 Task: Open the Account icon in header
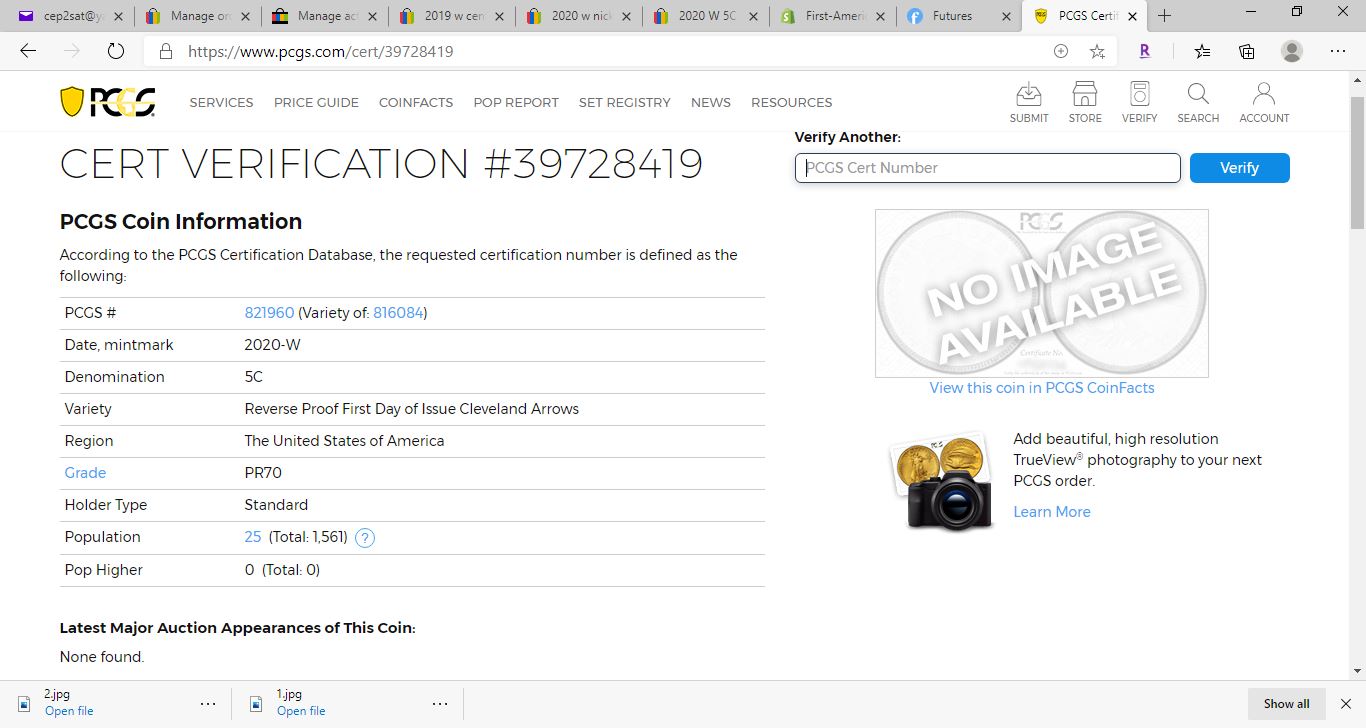point(1264,103)
